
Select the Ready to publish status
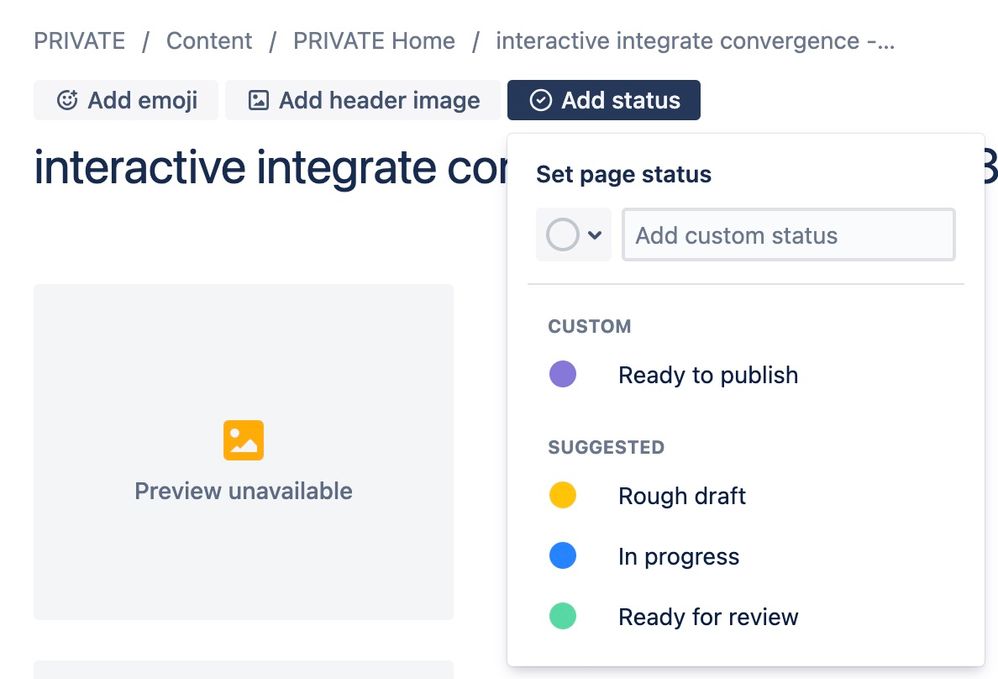708,375
